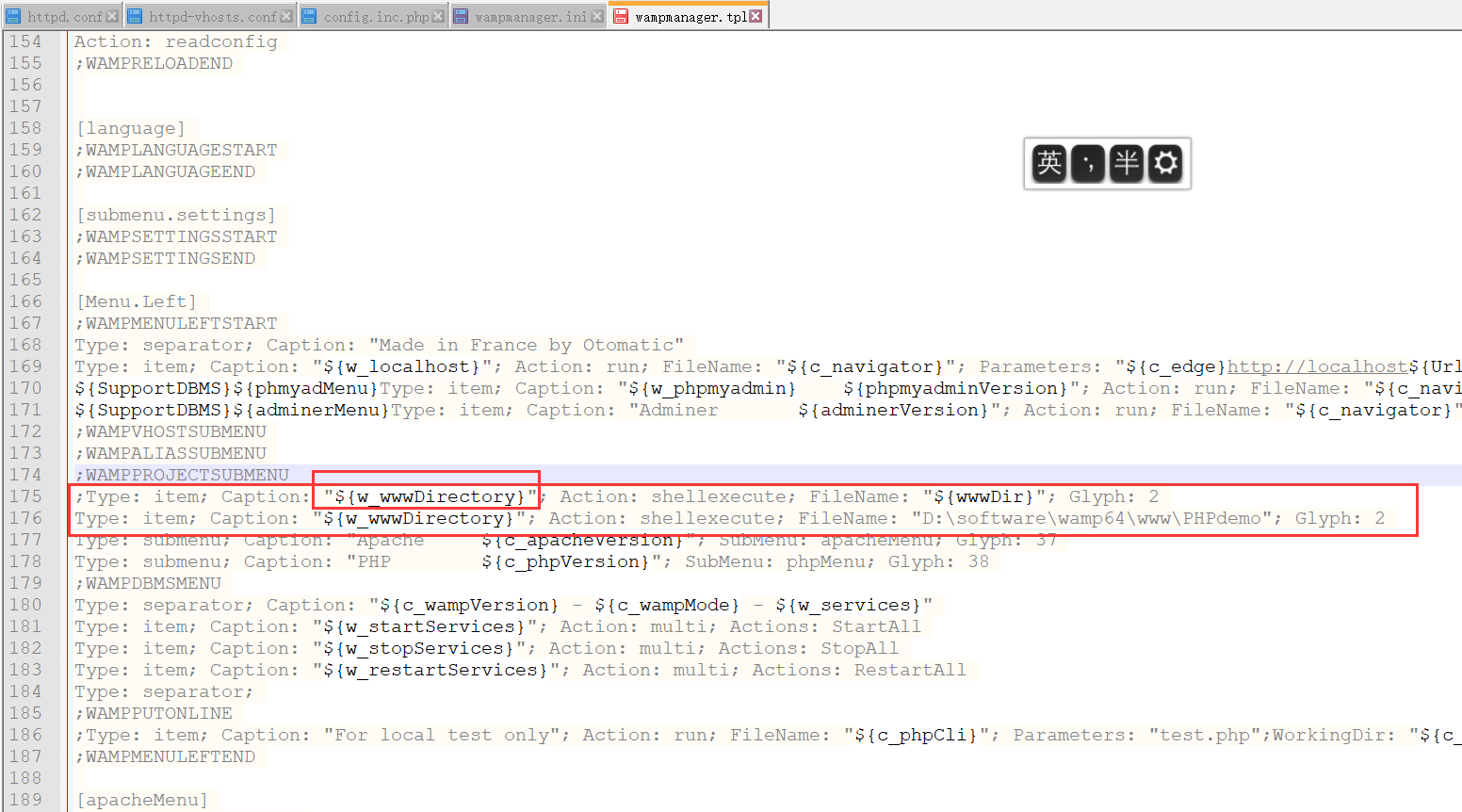Switch to the config.inc.php tab

pos(372,15)
